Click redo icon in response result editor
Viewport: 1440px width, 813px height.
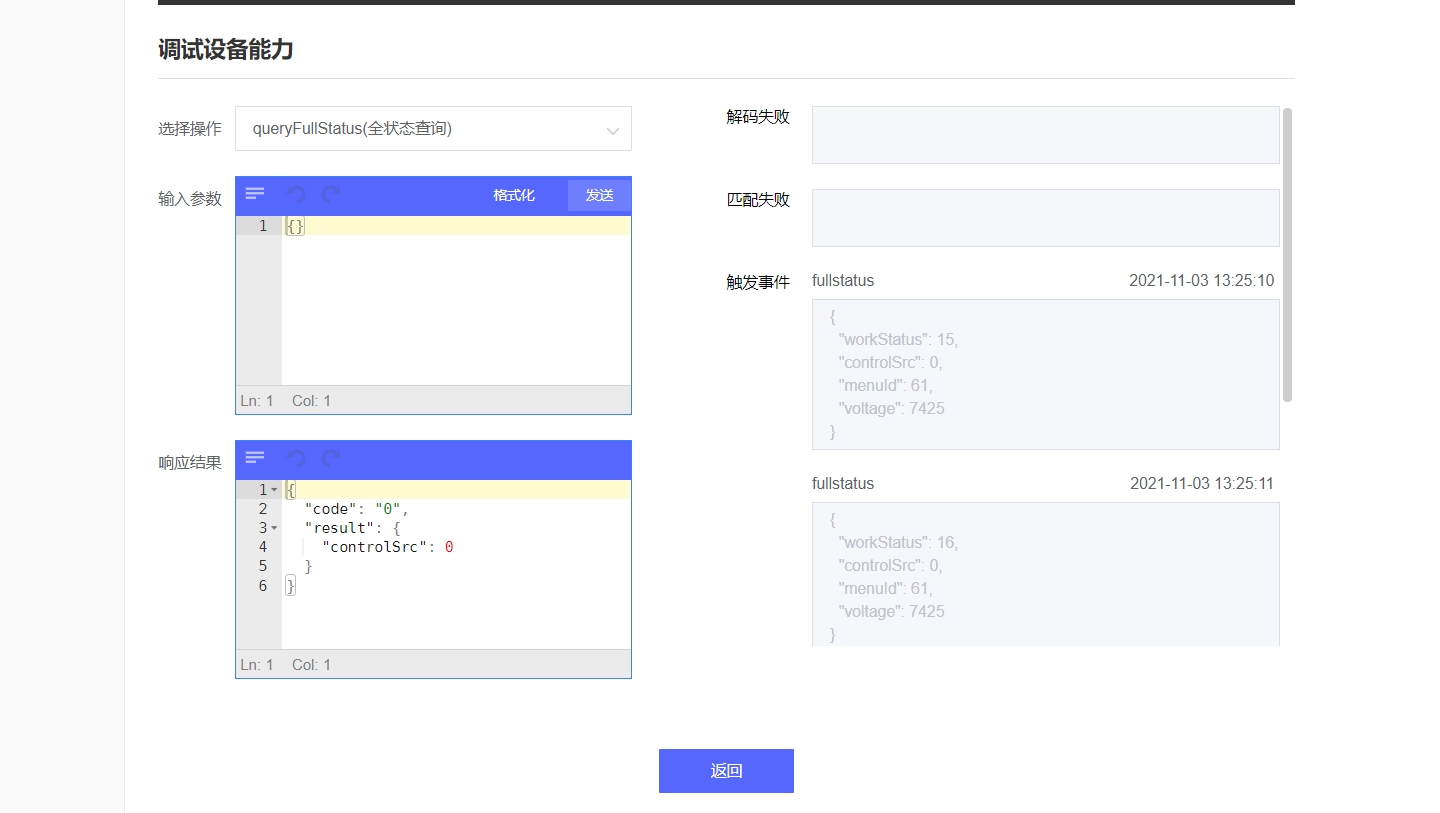coord(331,458)
